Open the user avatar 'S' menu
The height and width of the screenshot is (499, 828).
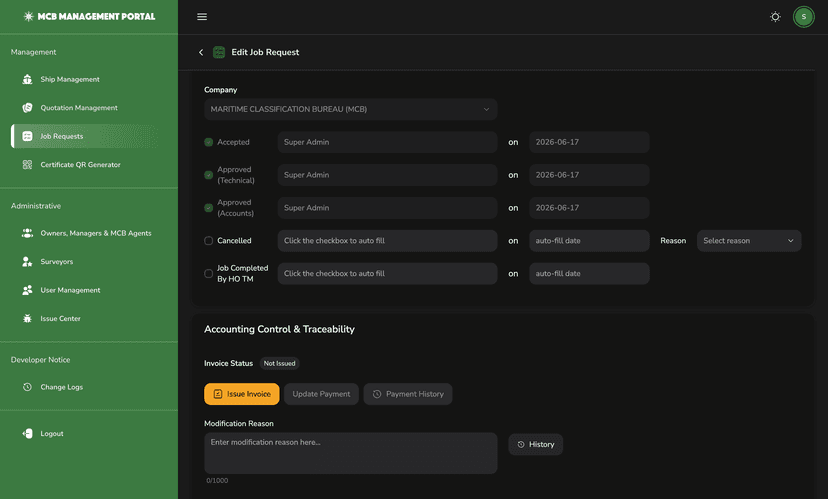(x=804, y=17)
